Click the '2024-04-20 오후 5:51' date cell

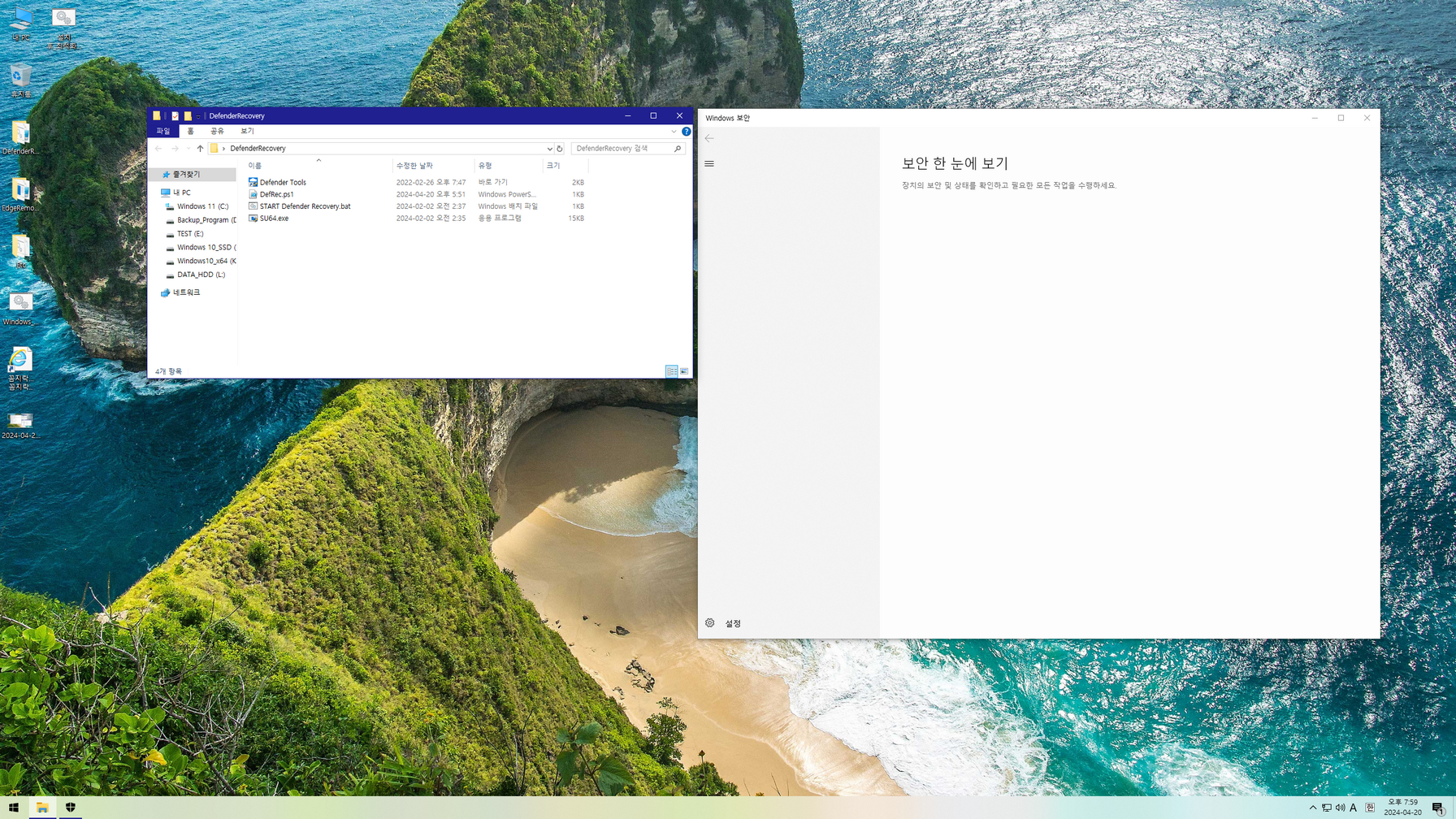click(x=431, y=194)
